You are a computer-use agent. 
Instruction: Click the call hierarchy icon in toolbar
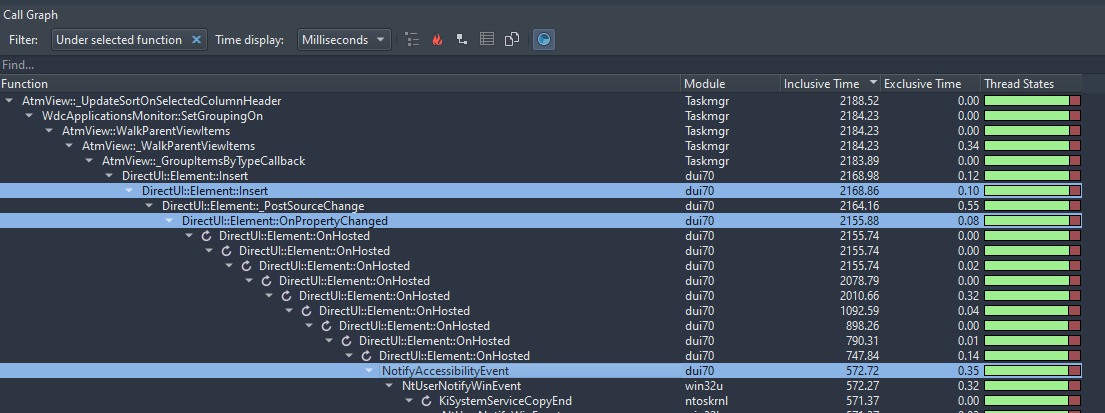pos(462,40)
